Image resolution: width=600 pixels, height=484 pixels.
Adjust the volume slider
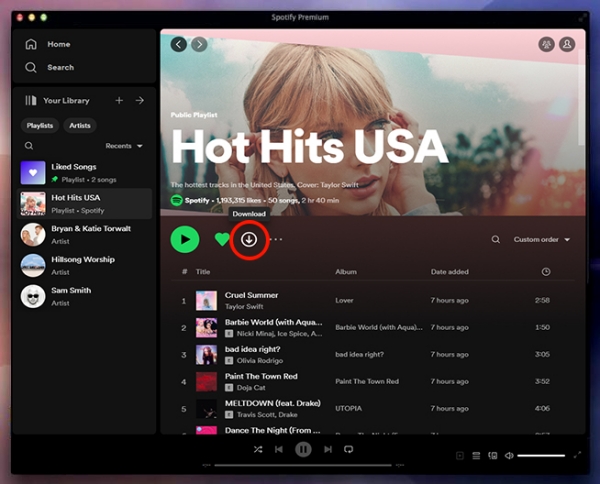click(541, 455)
